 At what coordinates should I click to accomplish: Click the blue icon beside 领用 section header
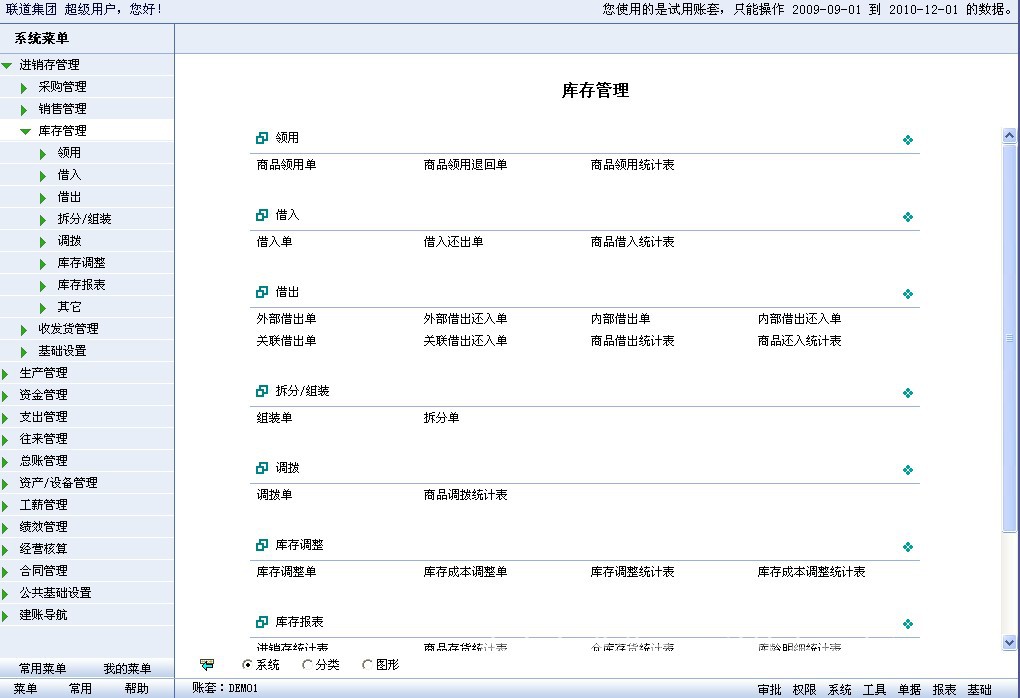click(262, 139)
